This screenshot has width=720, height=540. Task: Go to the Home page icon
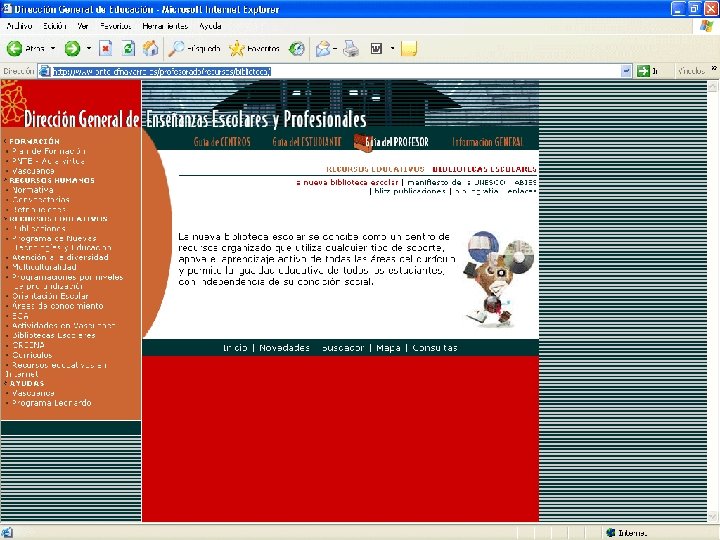151,48
